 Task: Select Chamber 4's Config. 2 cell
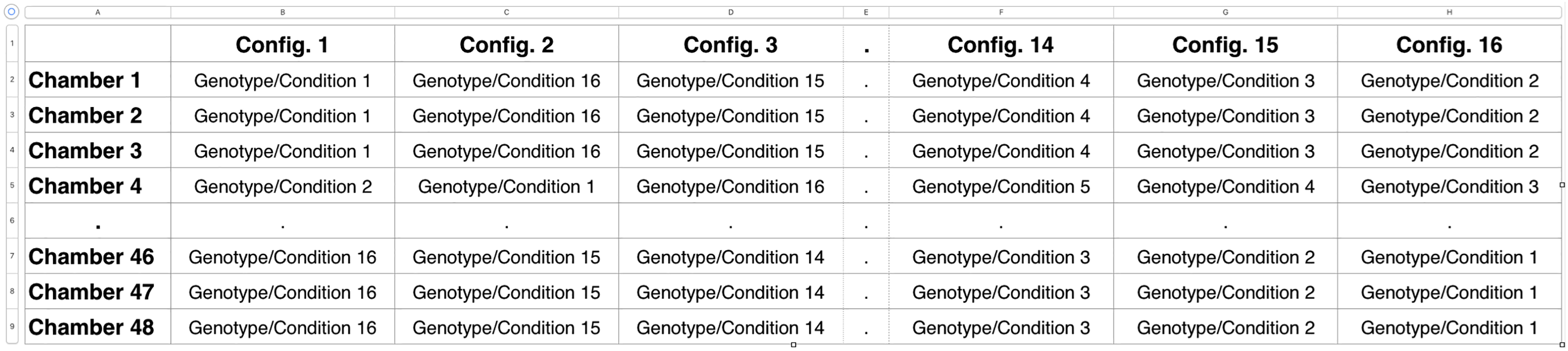[507, 187]
